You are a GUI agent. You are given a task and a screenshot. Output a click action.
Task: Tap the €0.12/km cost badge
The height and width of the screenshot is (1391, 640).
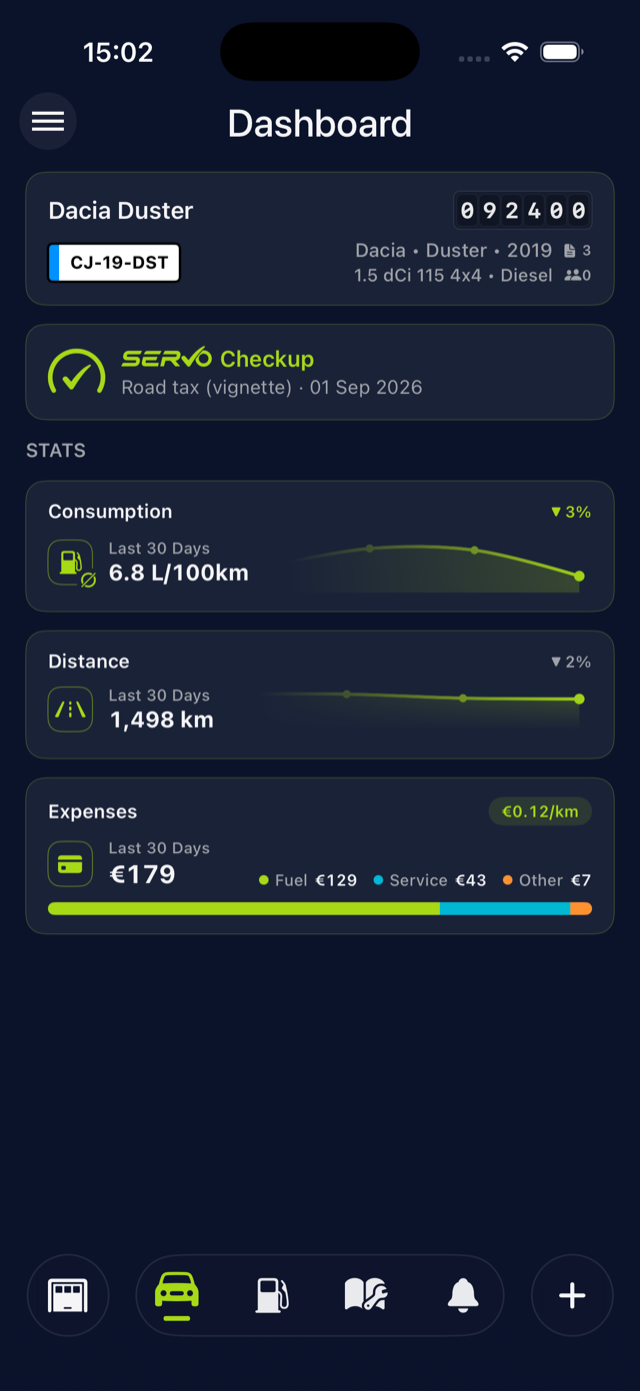540,811
